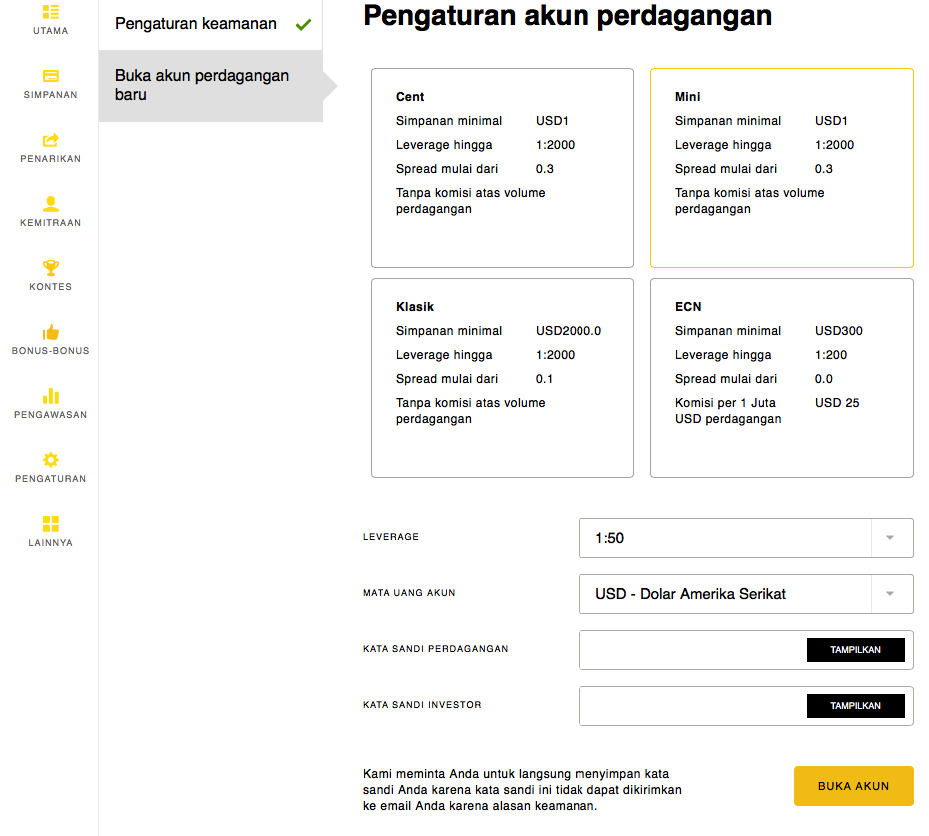929x836 pixels.
Task: Select the Cent account type card
Action: (x=502, y=168)
